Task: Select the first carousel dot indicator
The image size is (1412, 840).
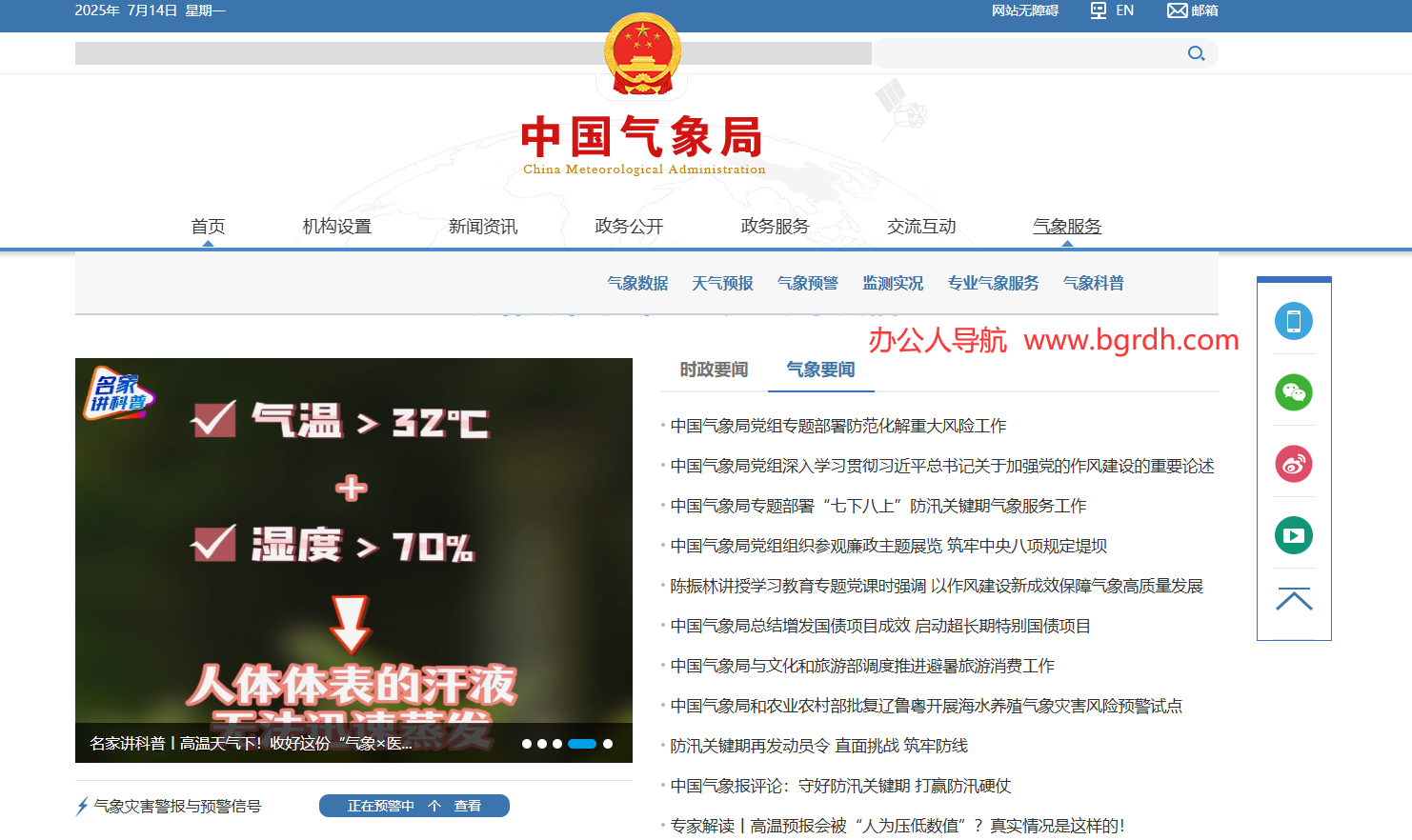Action: click(x=527, y=744)
